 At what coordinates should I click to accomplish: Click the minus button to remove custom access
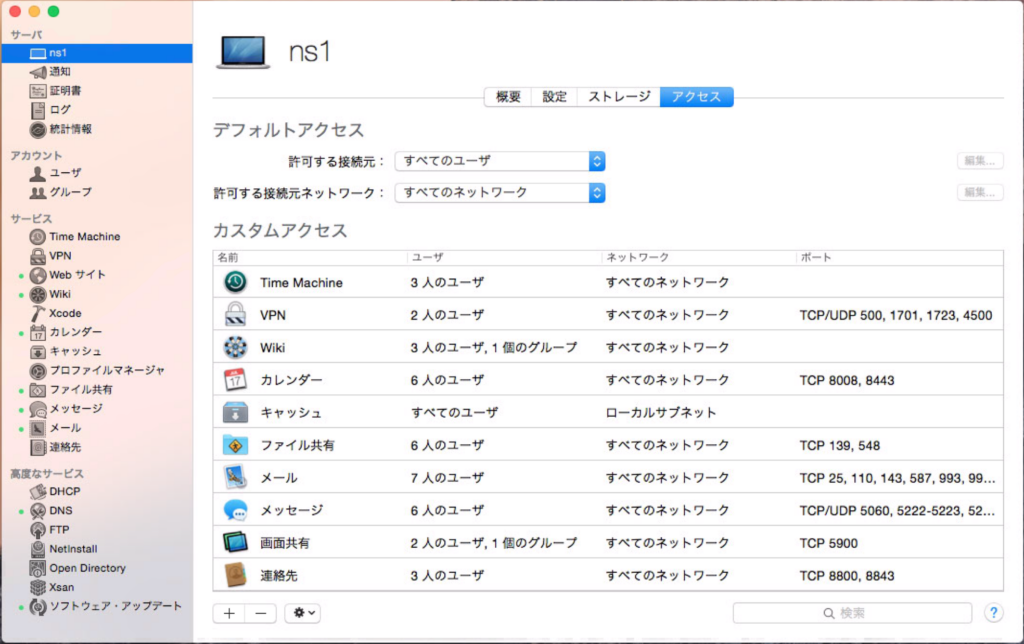[x=261, y=613]
